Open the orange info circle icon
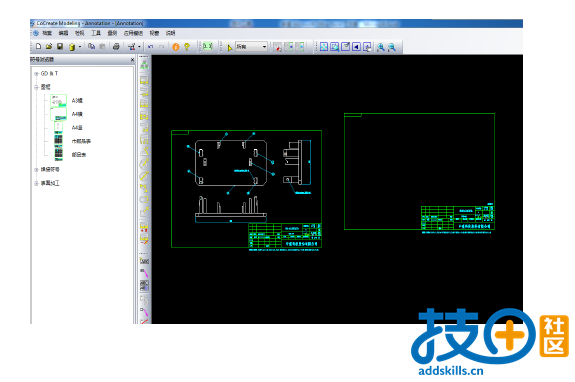 click(176, 47)
